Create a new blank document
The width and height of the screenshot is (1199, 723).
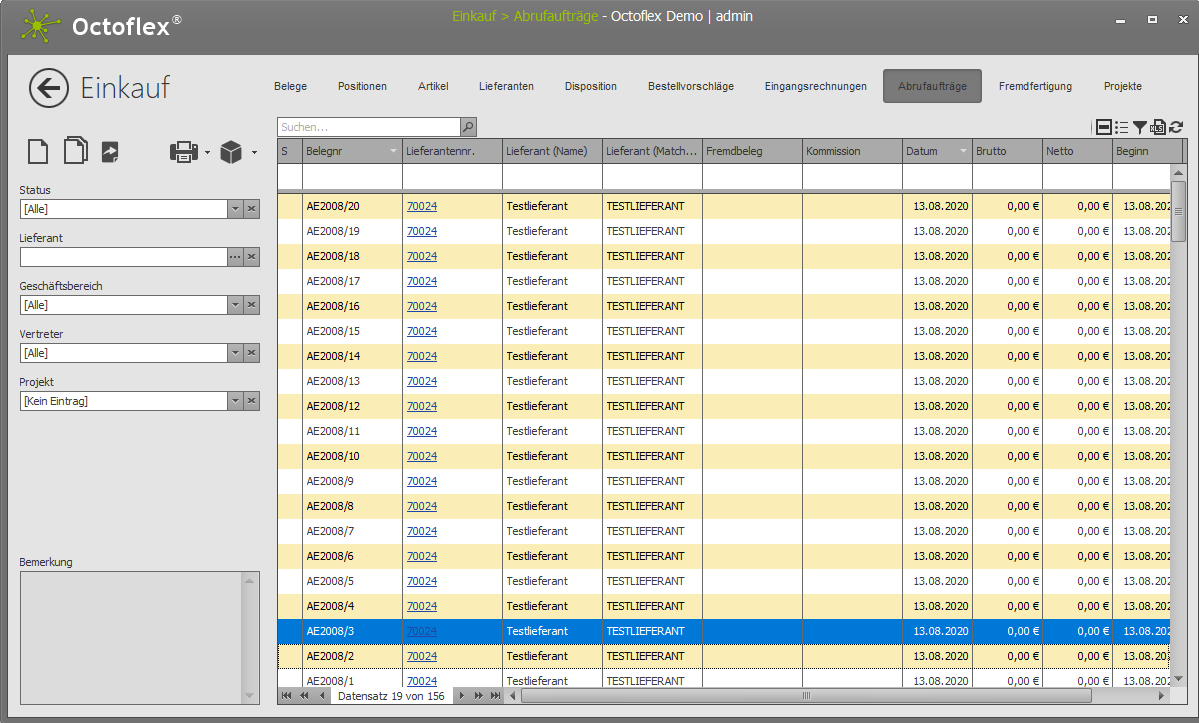tap(37, 151)
